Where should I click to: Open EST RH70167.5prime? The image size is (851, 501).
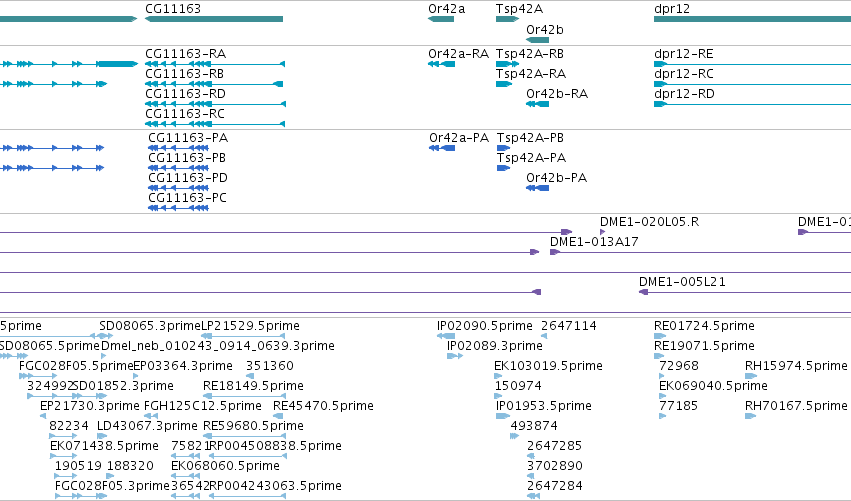coord(796,407)
